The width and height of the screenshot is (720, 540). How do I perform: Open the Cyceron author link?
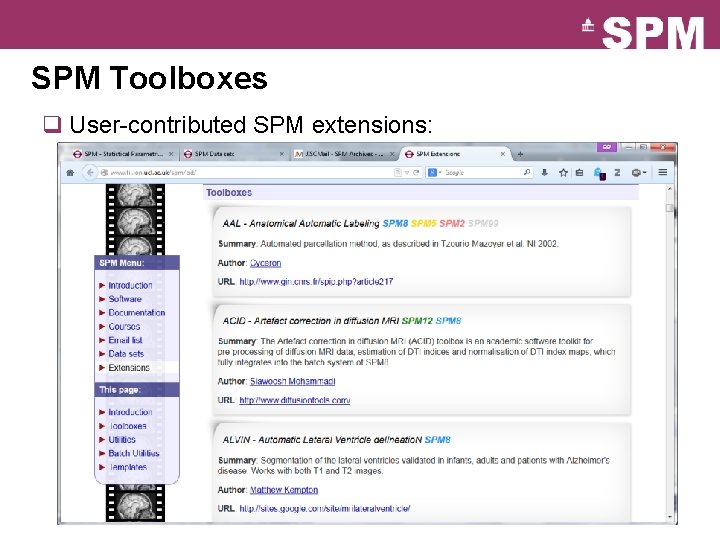click(x=265, y=263)
